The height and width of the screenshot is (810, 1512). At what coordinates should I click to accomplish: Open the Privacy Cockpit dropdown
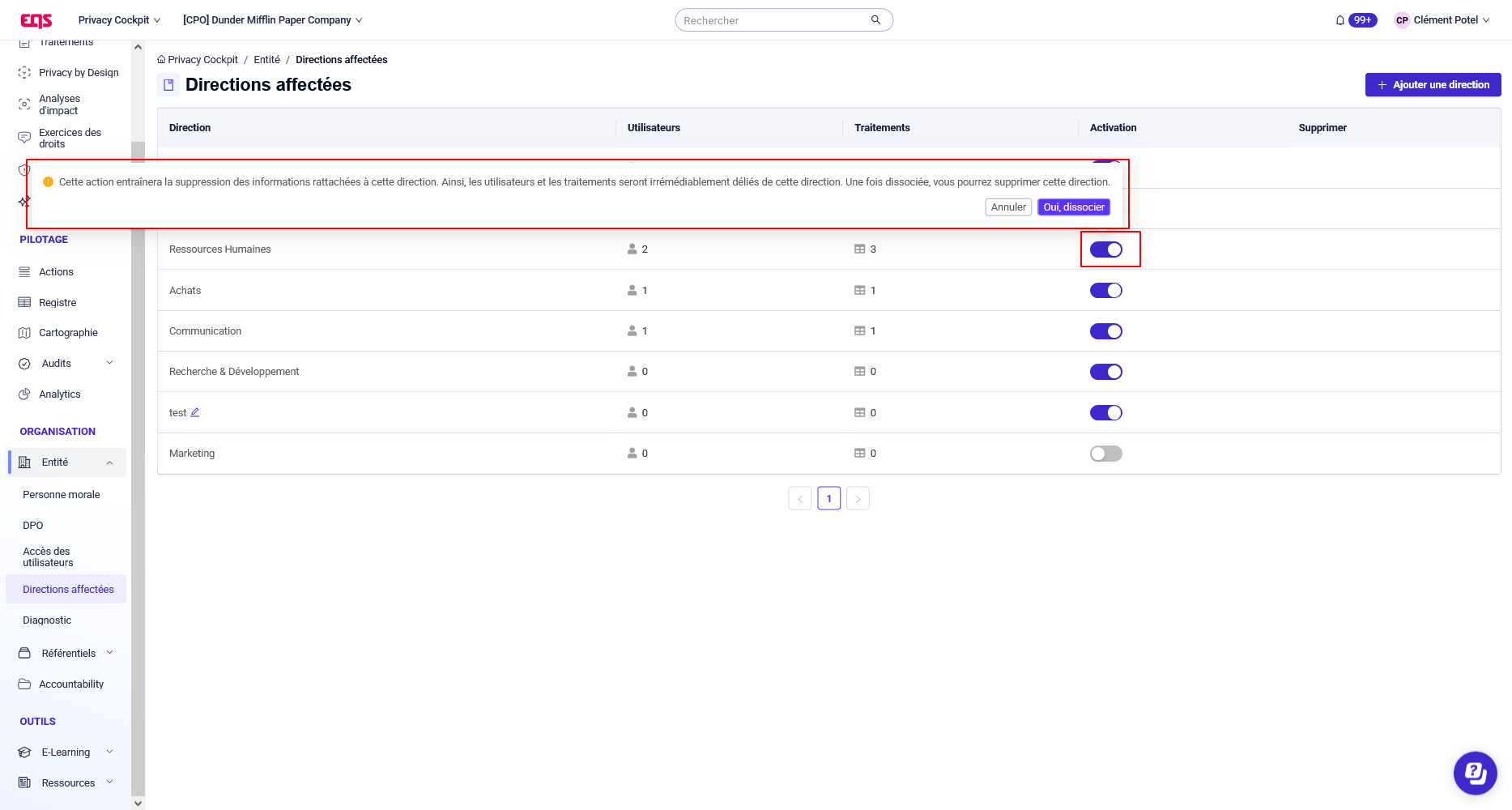[119, 20]
